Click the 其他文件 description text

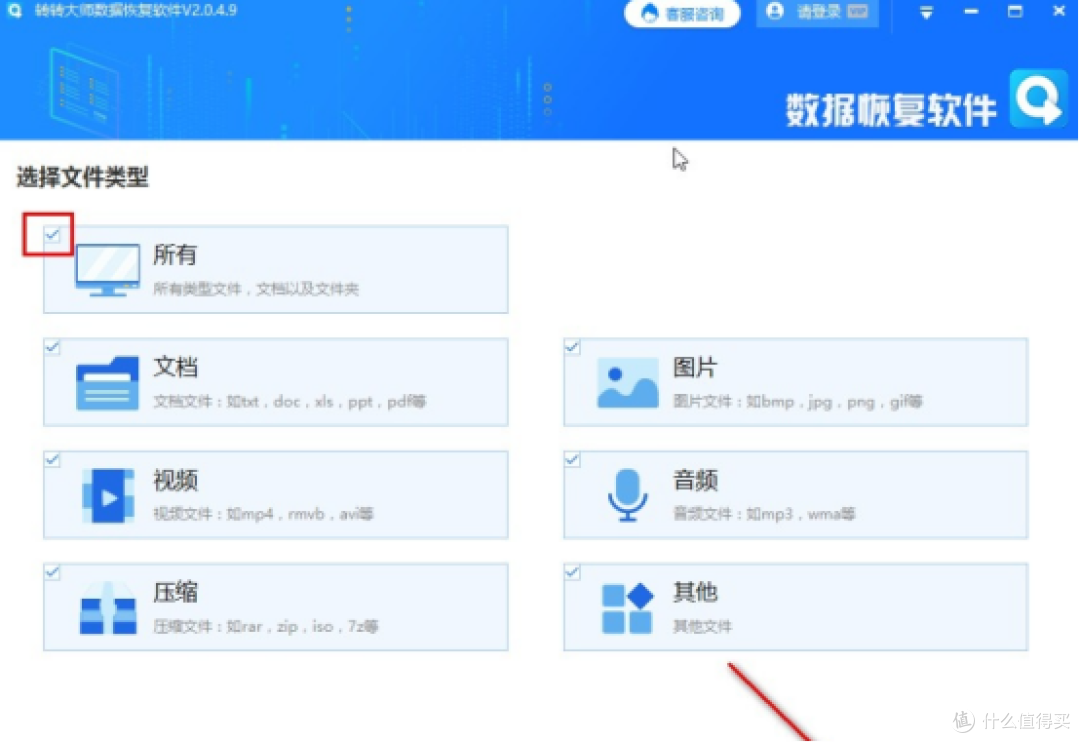click(703, 627)
